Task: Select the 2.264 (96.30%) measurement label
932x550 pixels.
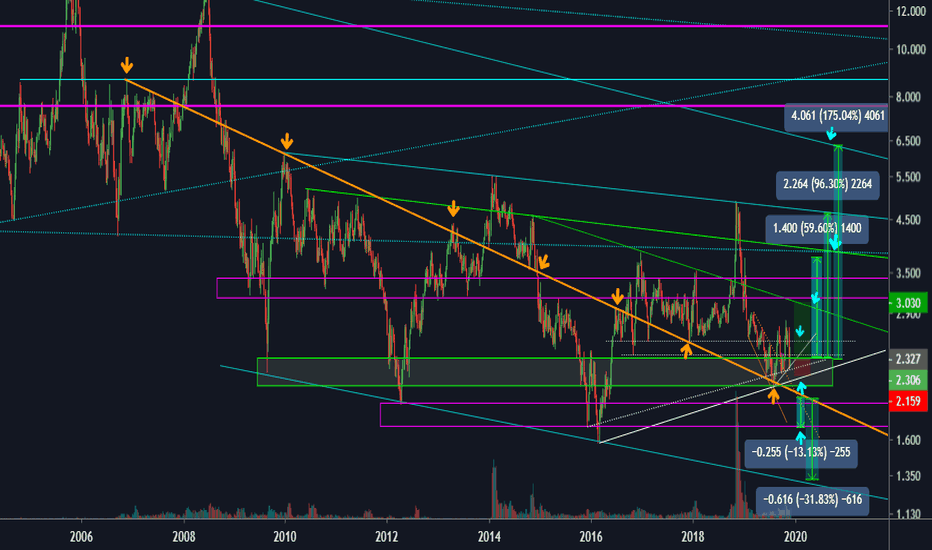Action: (827, 184)
